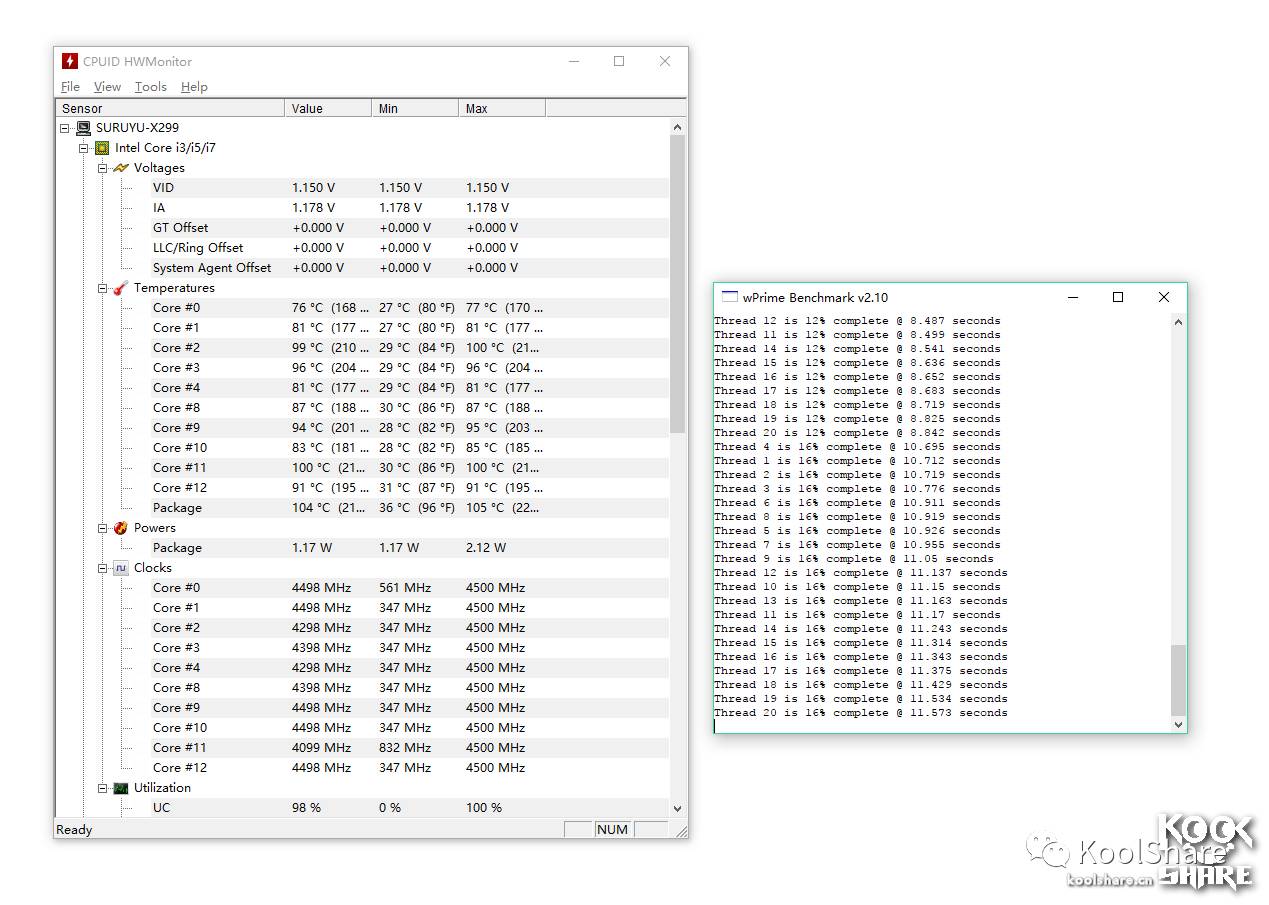This screenshot has height=905, width=1269.
Task: Click the 'Thread 20 is 16% complete' line
Action: (x=861, y=713)
